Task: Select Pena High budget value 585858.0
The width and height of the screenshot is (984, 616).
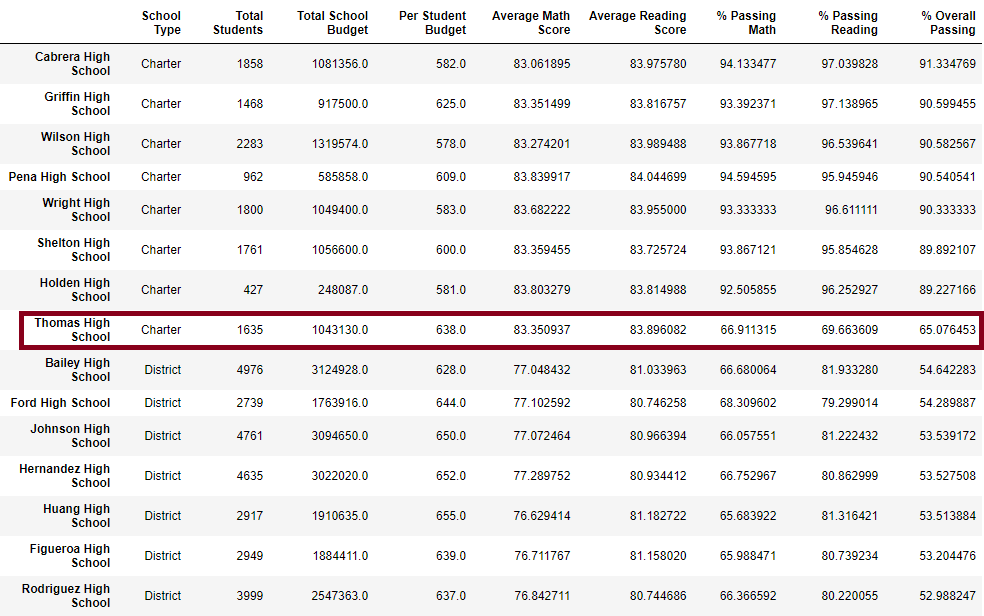Action: [x=343, y=177]
